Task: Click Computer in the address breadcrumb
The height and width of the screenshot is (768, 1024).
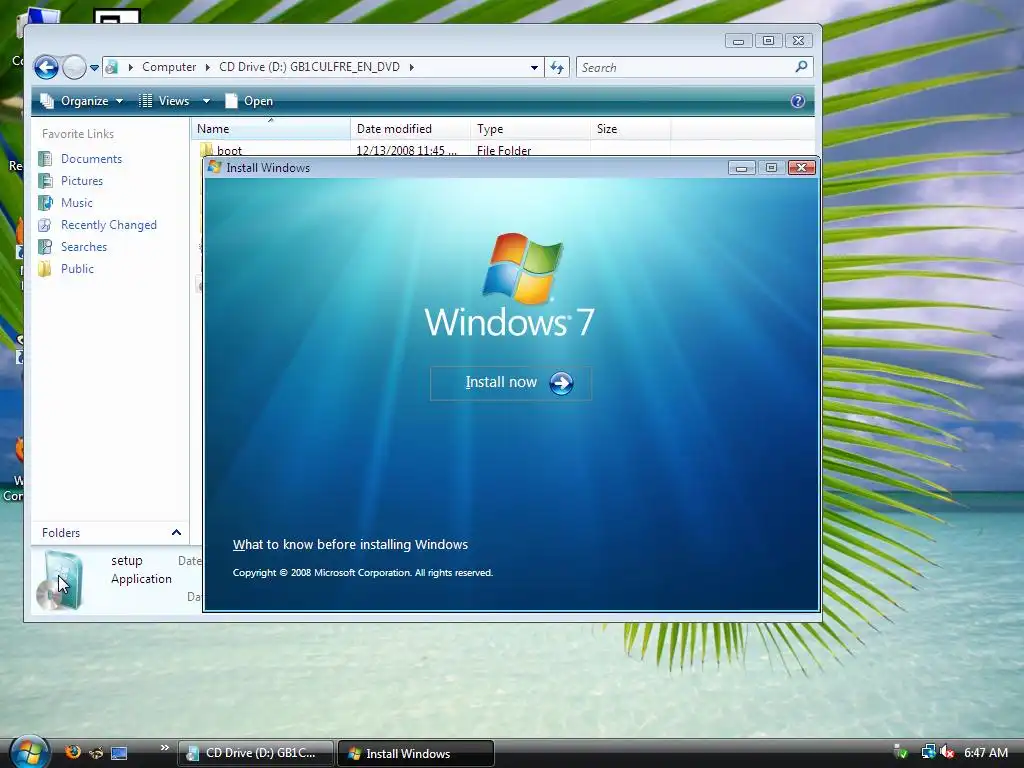Action: pos(168,67)
